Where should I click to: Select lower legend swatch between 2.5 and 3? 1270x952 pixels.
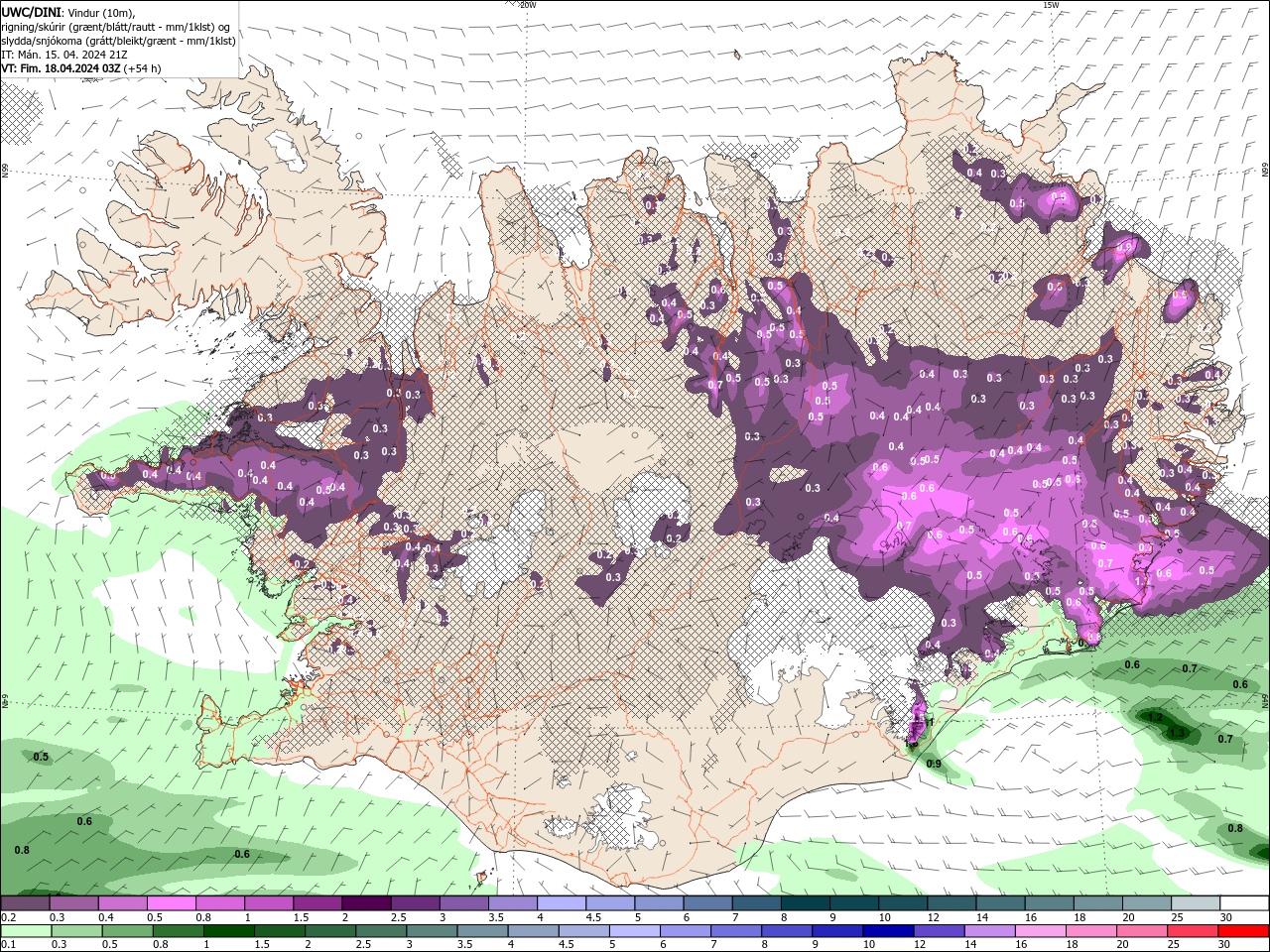tap(380, 931)
